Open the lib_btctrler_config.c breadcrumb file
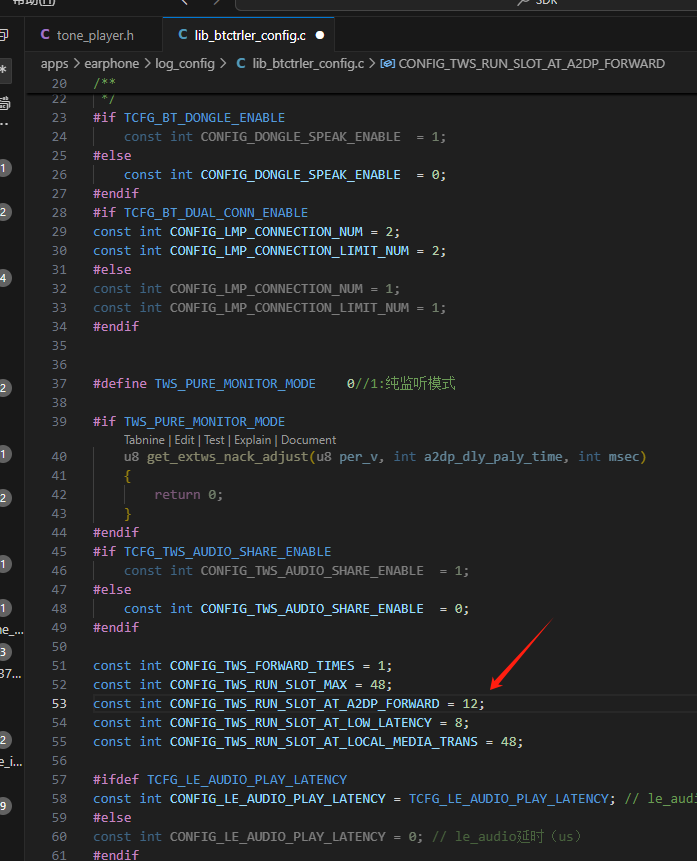Viewport: 697px width, 861px height. 308,64
